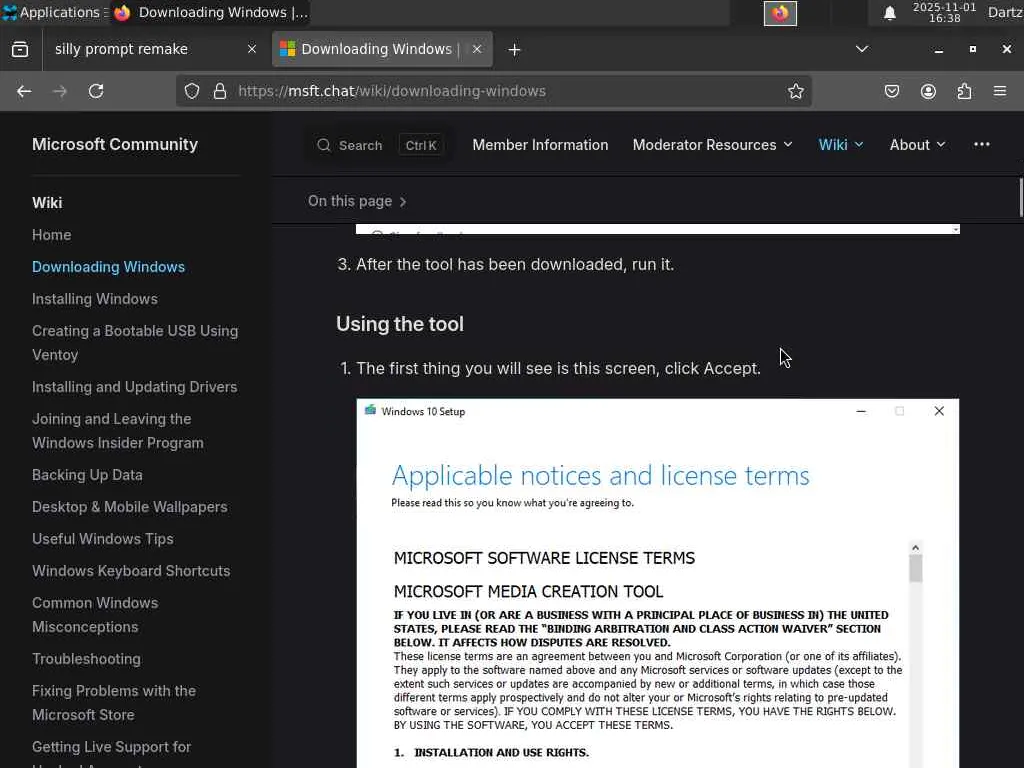Image resolution: width=1024 pixels, height=768 pixels.
Task: Click the 'Using the tool' heading
Action: click(400, 324)
